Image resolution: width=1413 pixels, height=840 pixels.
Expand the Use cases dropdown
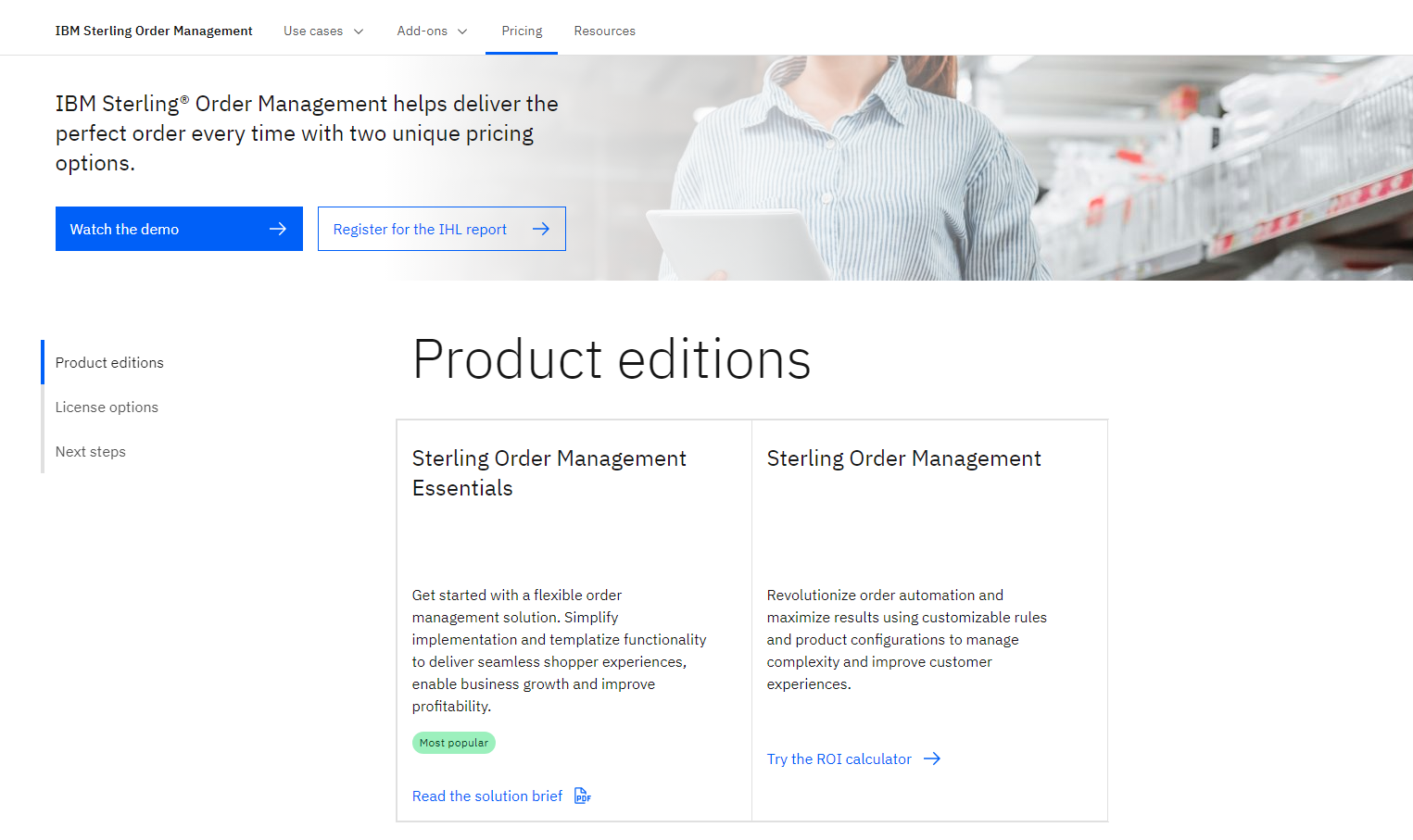(322, 31)
